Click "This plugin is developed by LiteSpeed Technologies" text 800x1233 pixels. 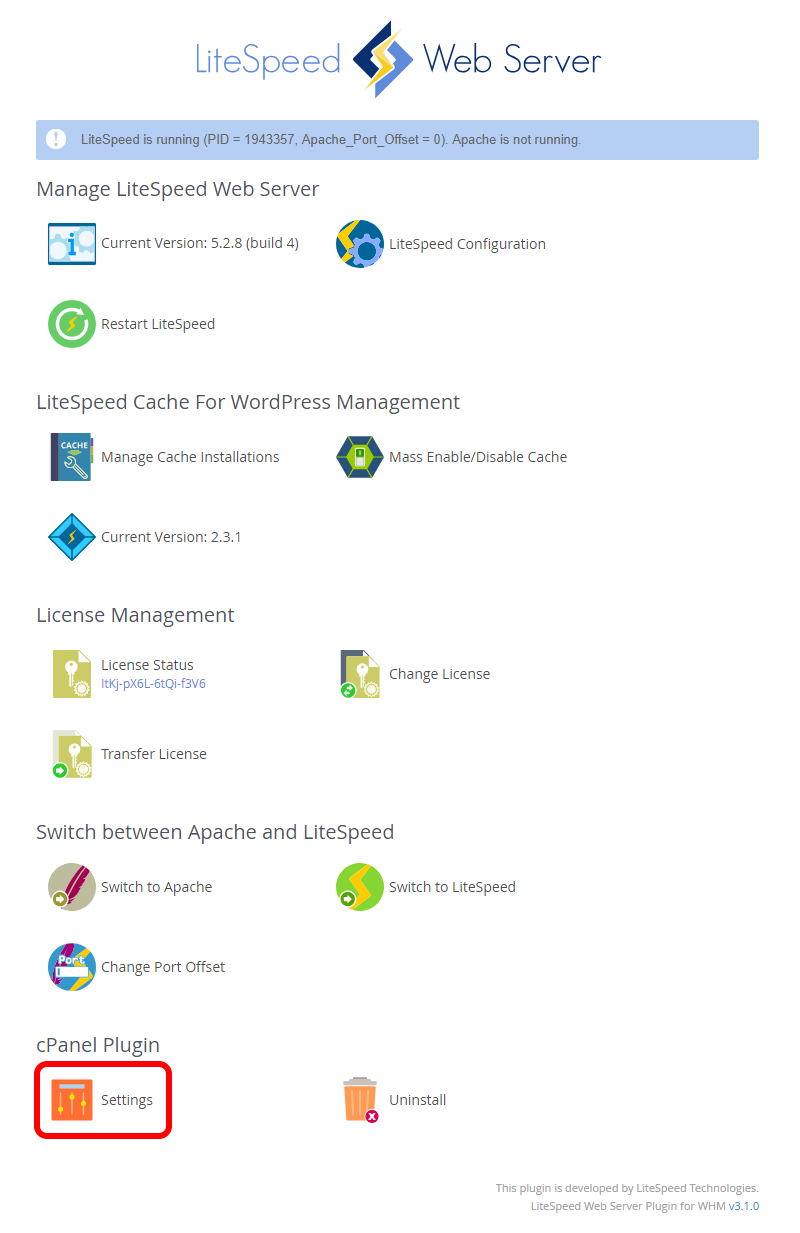coord(627,1188)
